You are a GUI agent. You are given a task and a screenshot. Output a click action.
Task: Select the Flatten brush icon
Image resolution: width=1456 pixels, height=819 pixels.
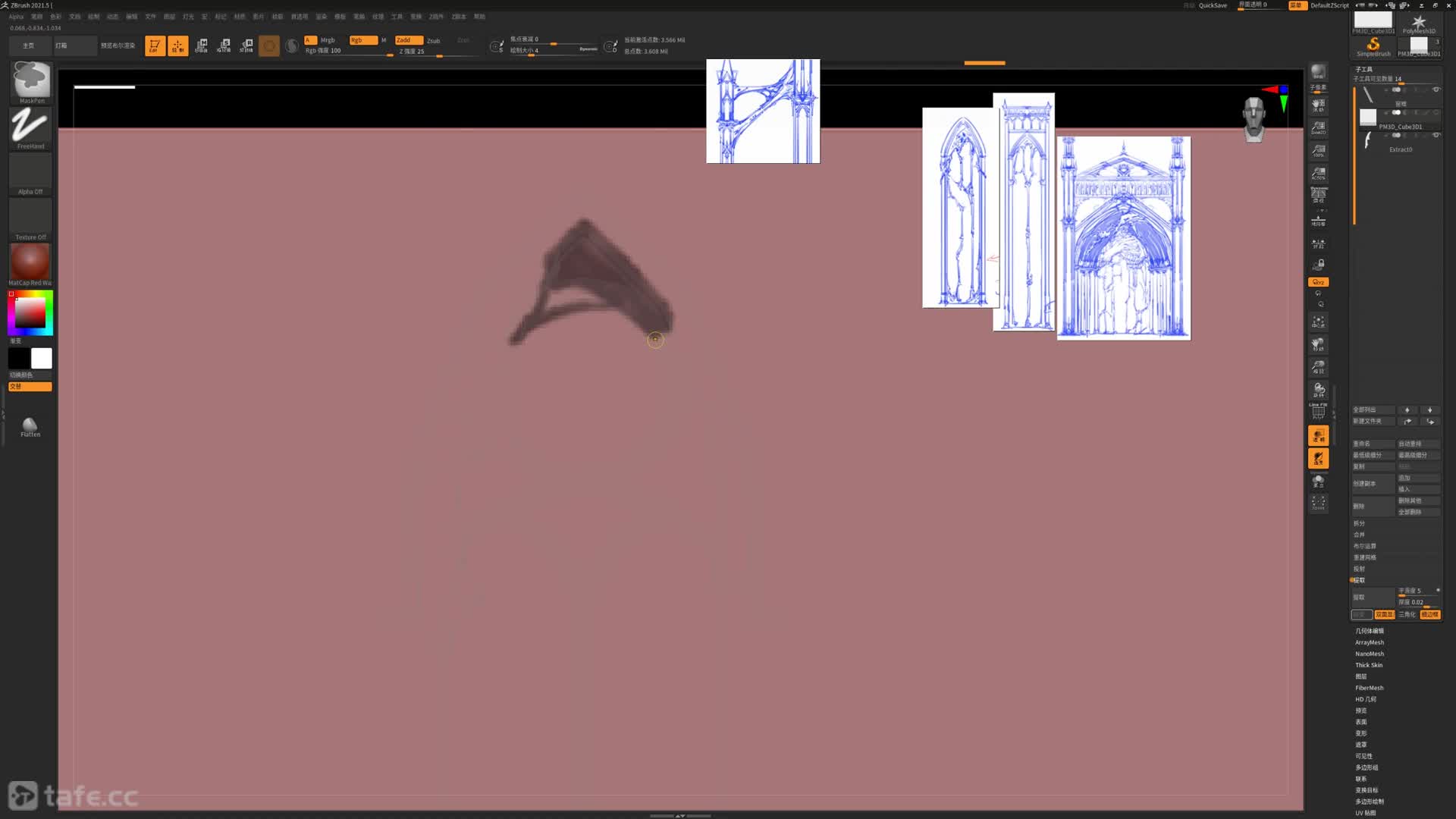click(x=30, y=427)
